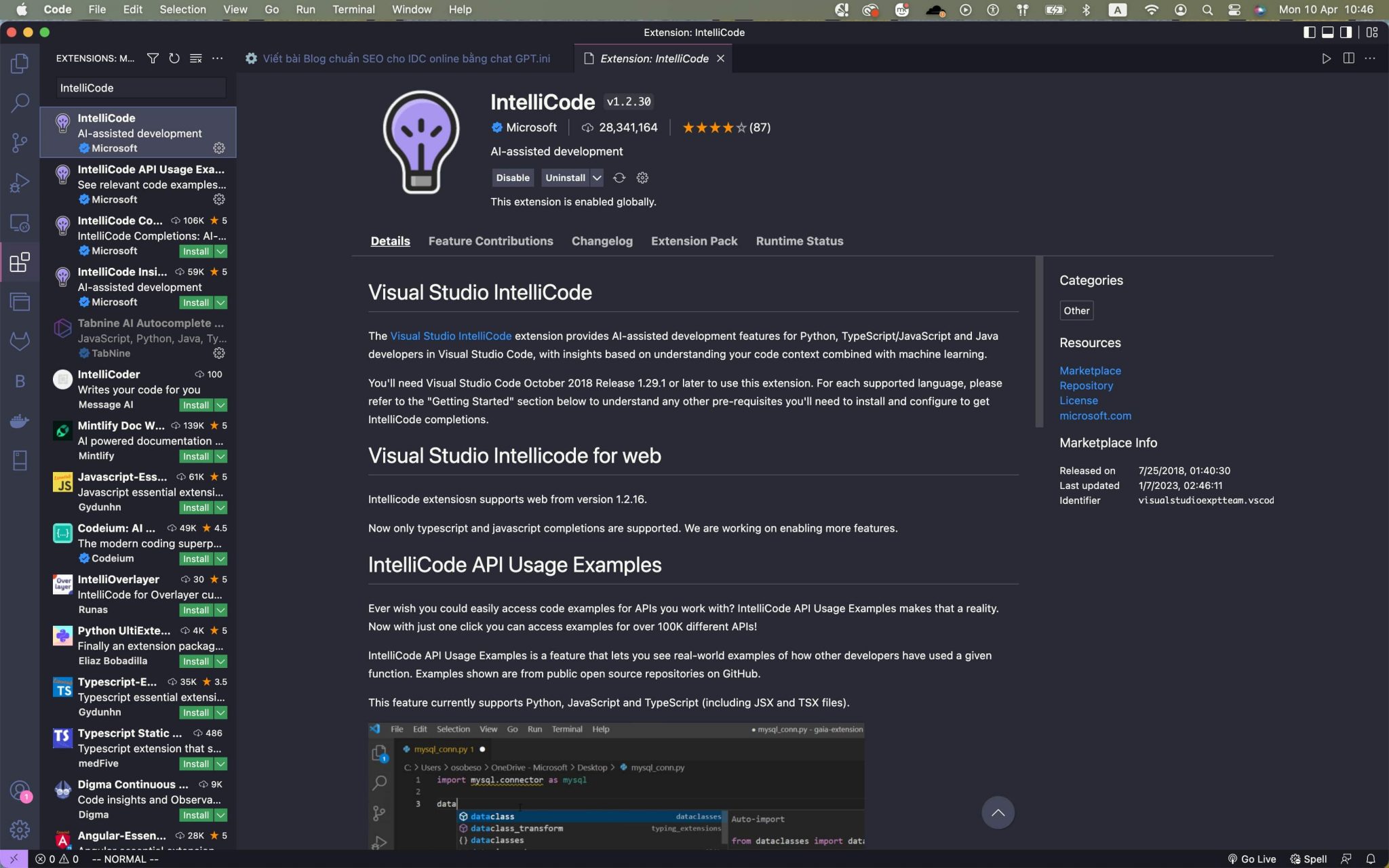Viewport: 1389px width, 868px height.
Task: Open install dropdown for Python UltiExtension
Action: pos(221,661)
